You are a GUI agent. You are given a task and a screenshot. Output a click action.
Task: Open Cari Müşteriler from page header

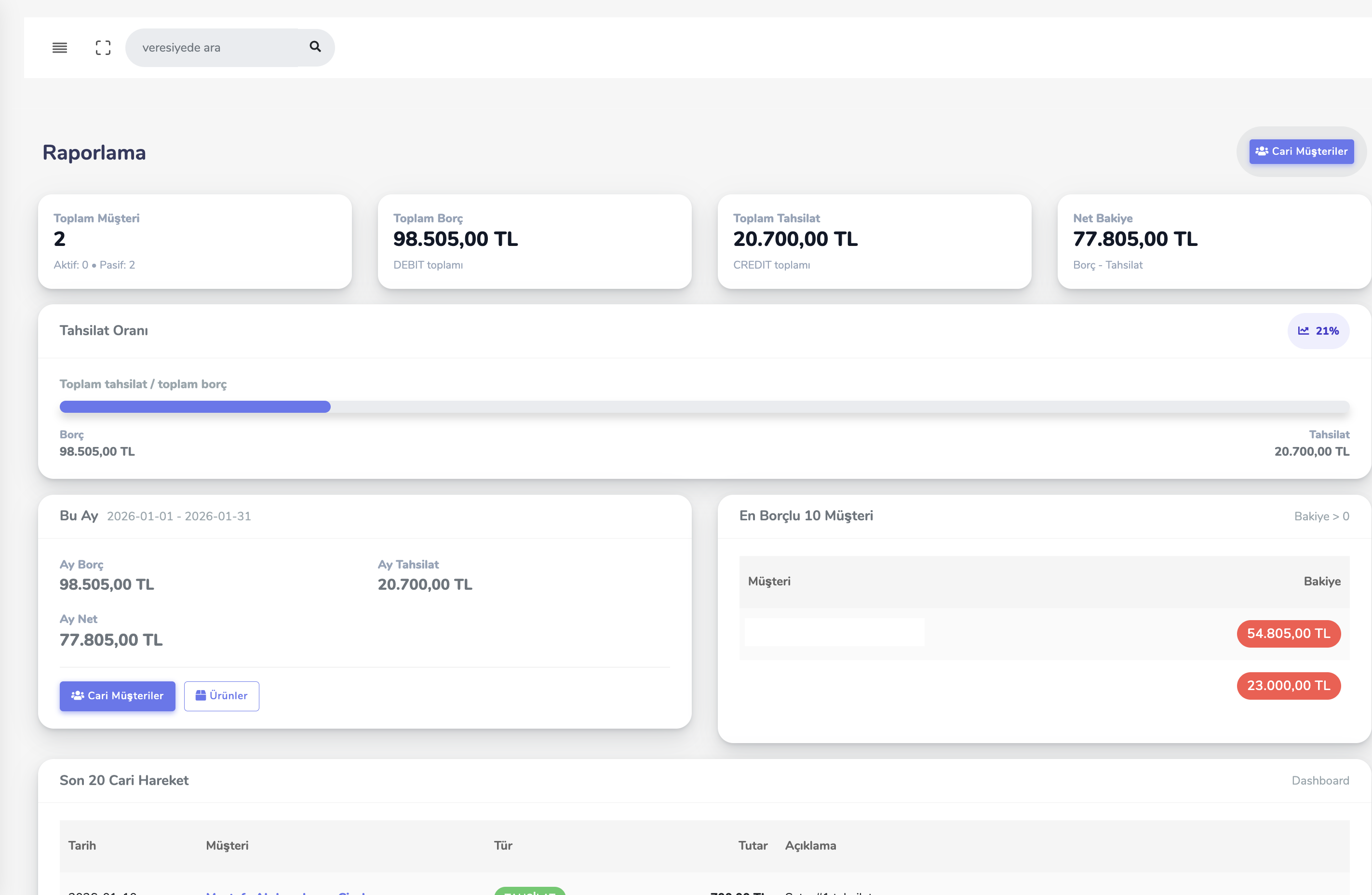coord(1301,152)
